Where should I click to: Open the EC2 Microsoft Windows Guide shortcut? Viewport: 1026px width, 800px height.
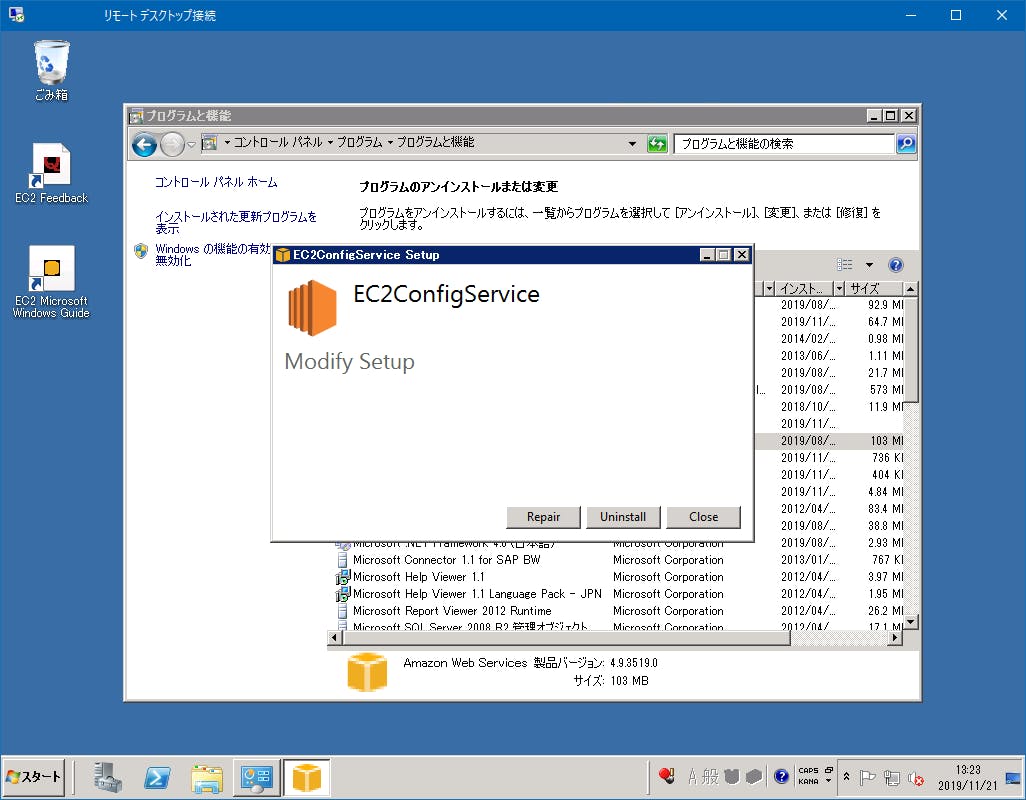pyautogui.click(x=51, y=282)
